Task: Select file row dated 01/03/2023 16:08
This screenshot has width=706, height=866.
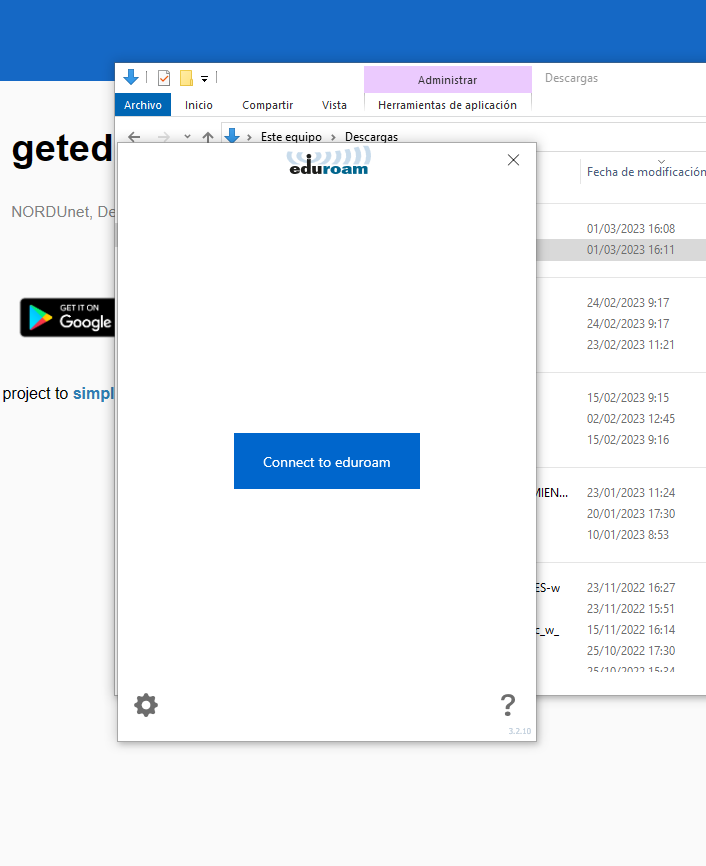Action: coord(621,229)
